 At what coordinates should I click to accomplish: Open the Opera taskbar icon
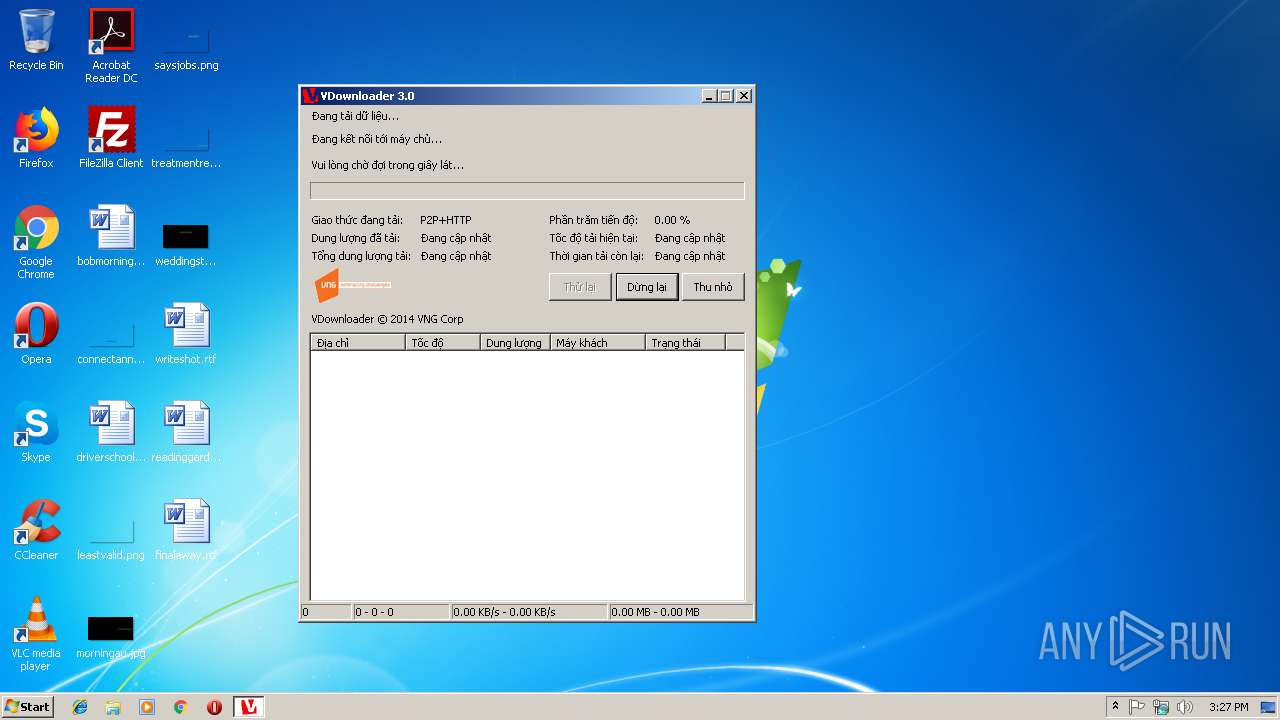click(x=214, y=707)
